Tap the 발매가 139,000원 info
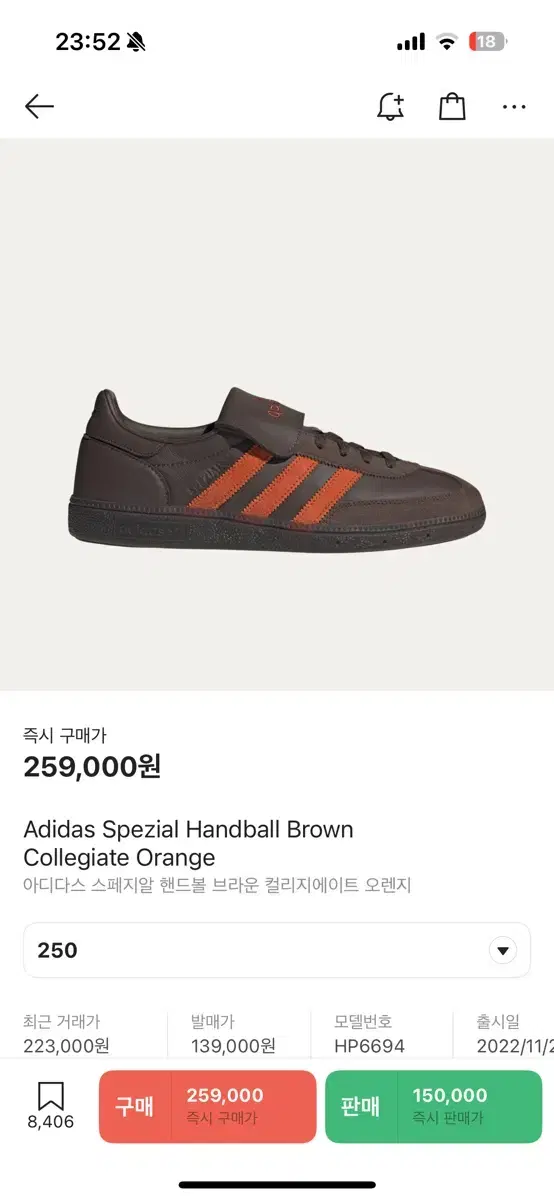554x1200 pixels. (x=233, y=1034)
